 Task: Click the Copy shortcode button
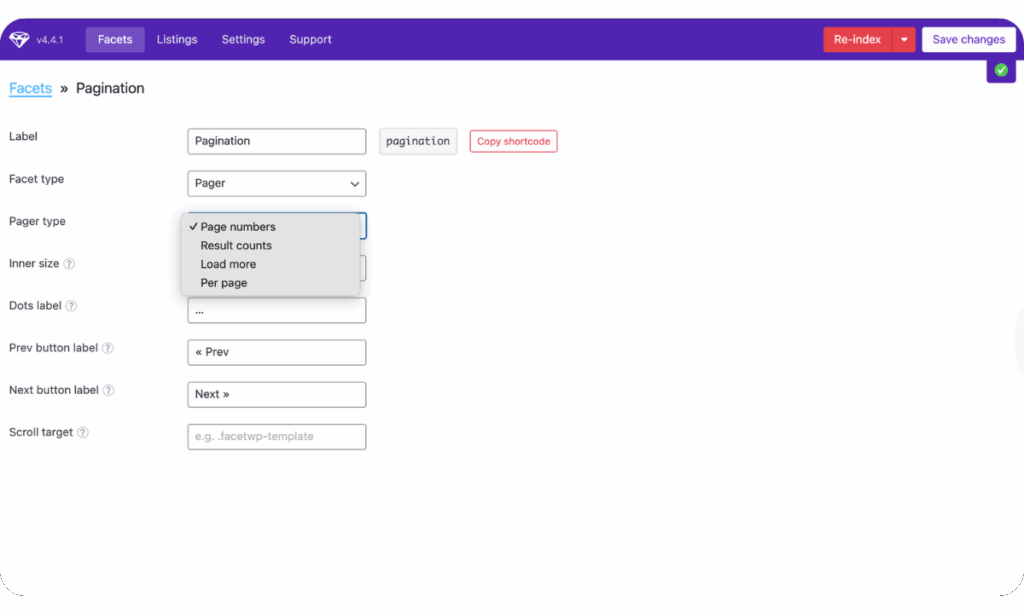(x=513, y=141)
